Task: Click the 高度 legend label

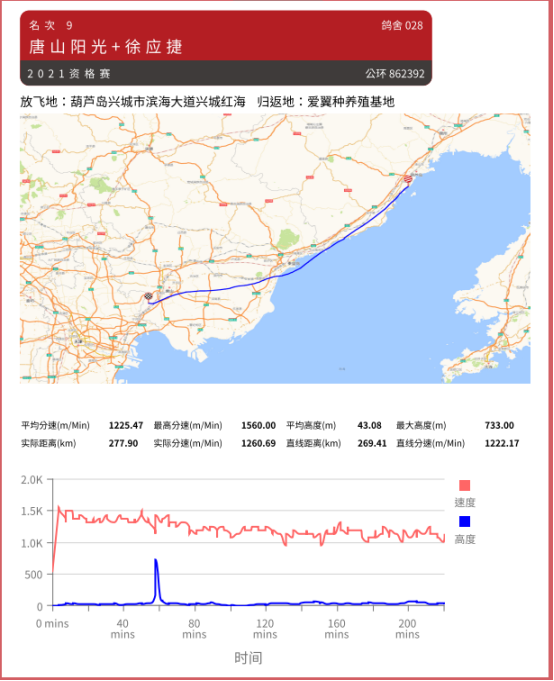Action: (465, 539)
